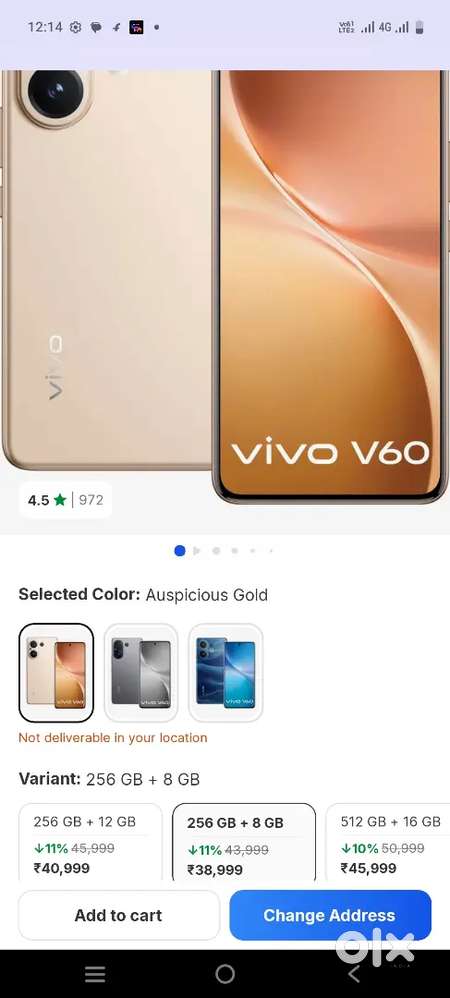Tap the settings gear icon in status bar
This screenshot has height=998, width=450.
click(x=75, y=27)
